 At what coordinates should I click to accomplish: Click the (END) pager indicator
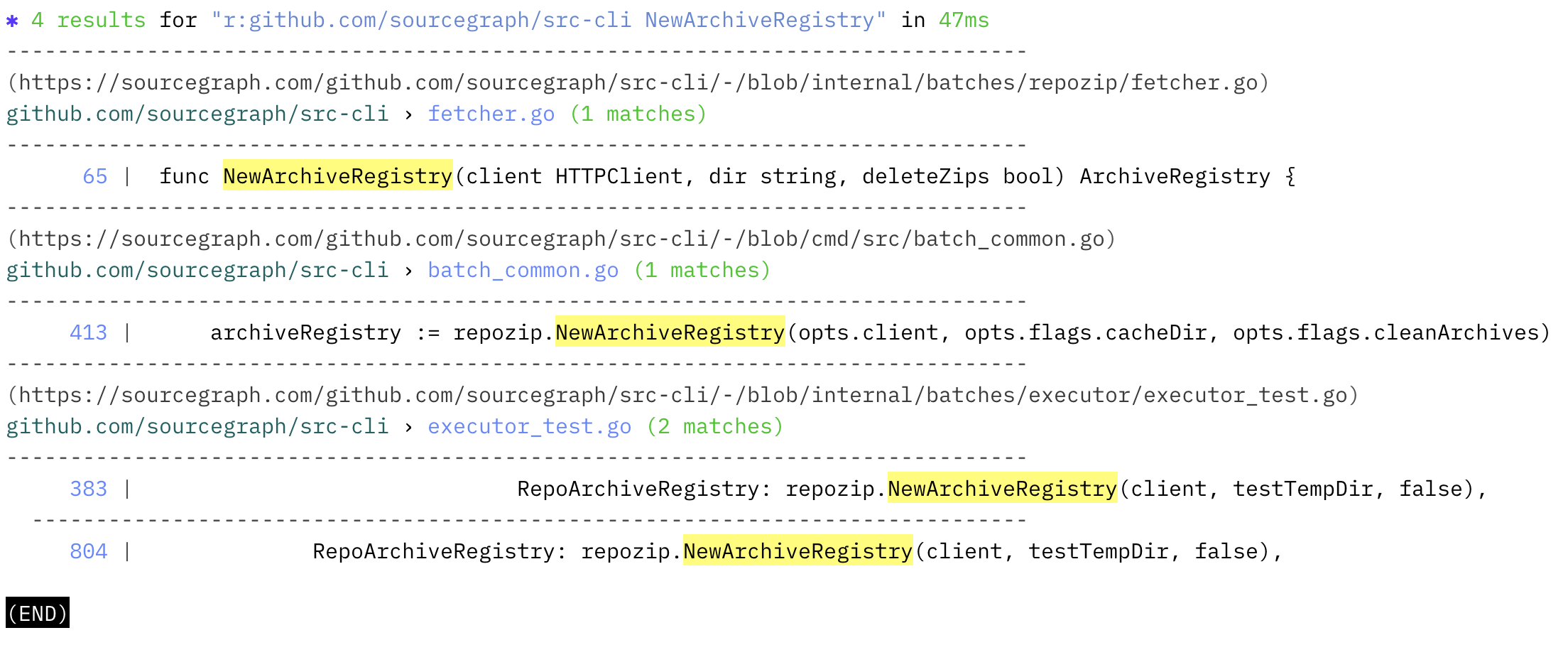(38, 613)
